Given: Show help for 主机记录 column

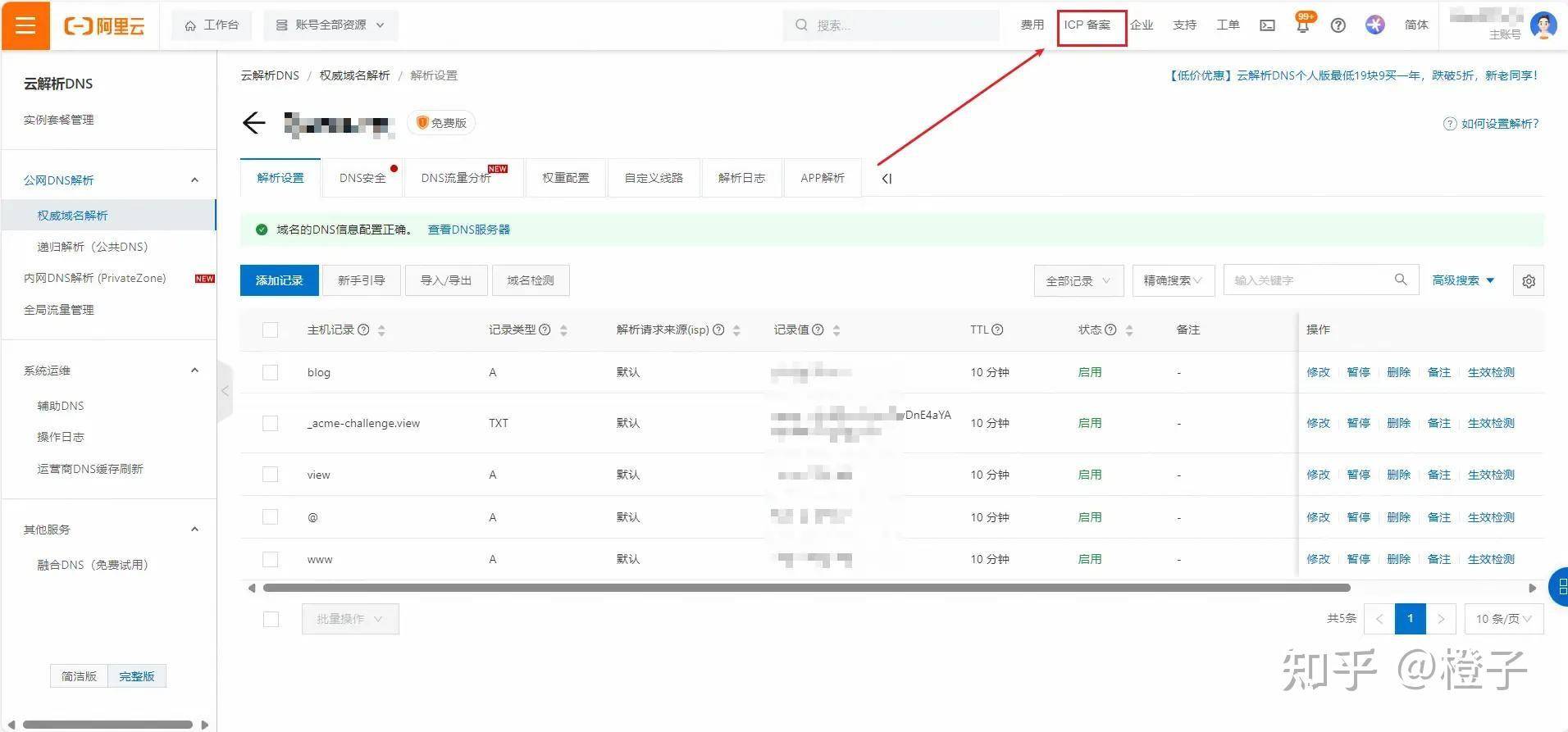Looking at the screenshot, I should [363, 330].
